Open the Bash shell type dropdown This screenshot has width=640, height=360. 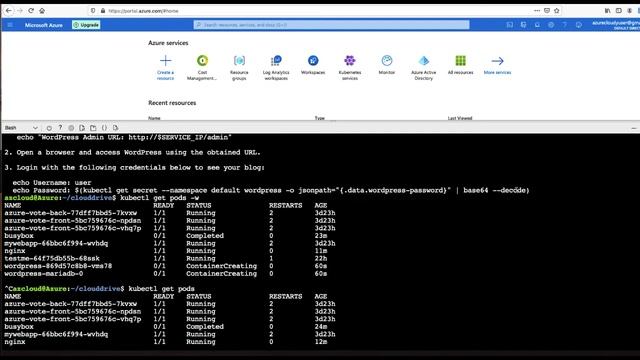pos(21,128)
